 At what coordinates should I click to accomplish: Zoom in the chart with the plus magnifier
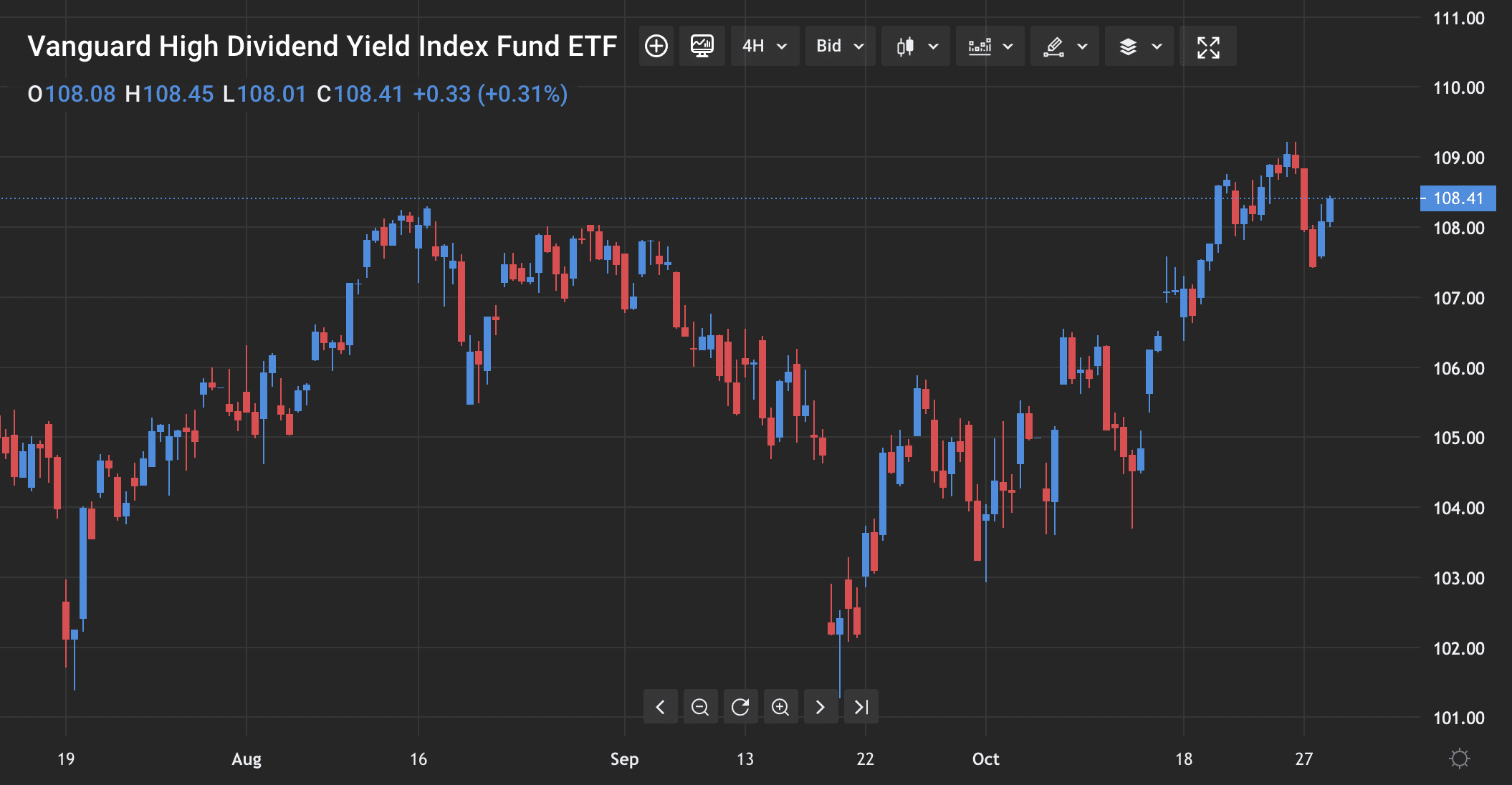click(780, 707)
